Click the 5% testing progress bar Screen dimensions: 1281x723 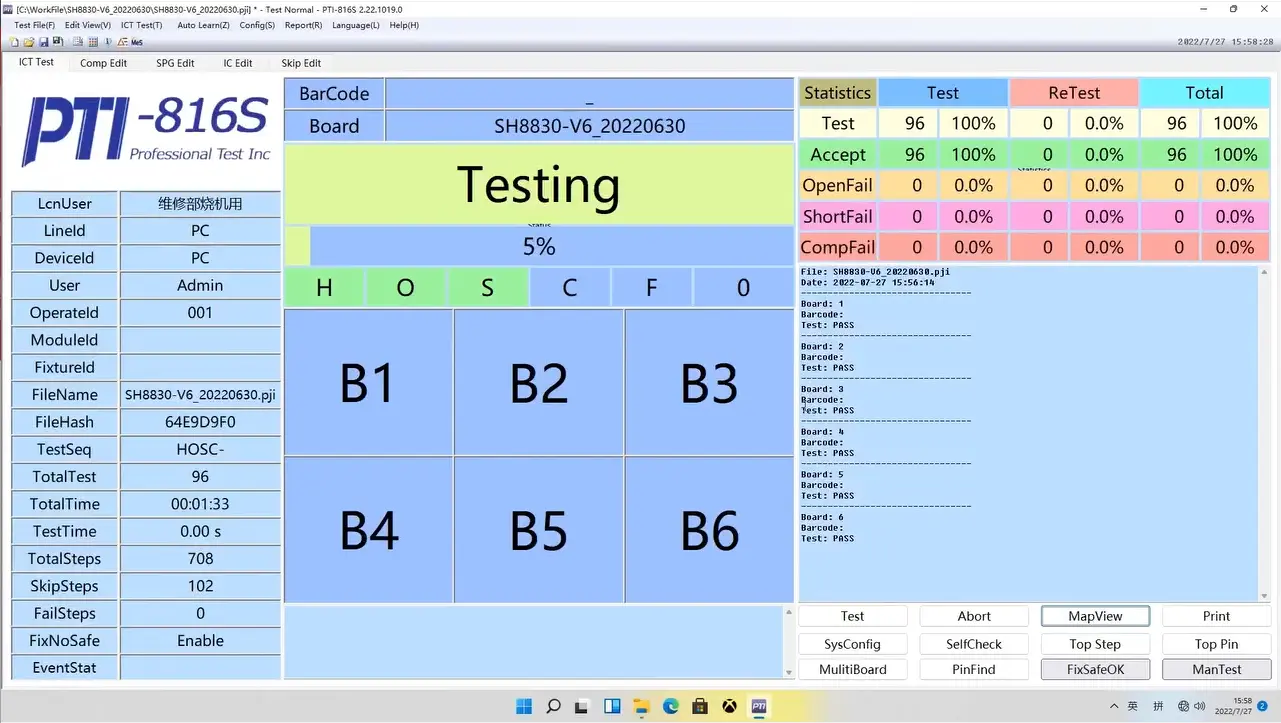point(539,247)
